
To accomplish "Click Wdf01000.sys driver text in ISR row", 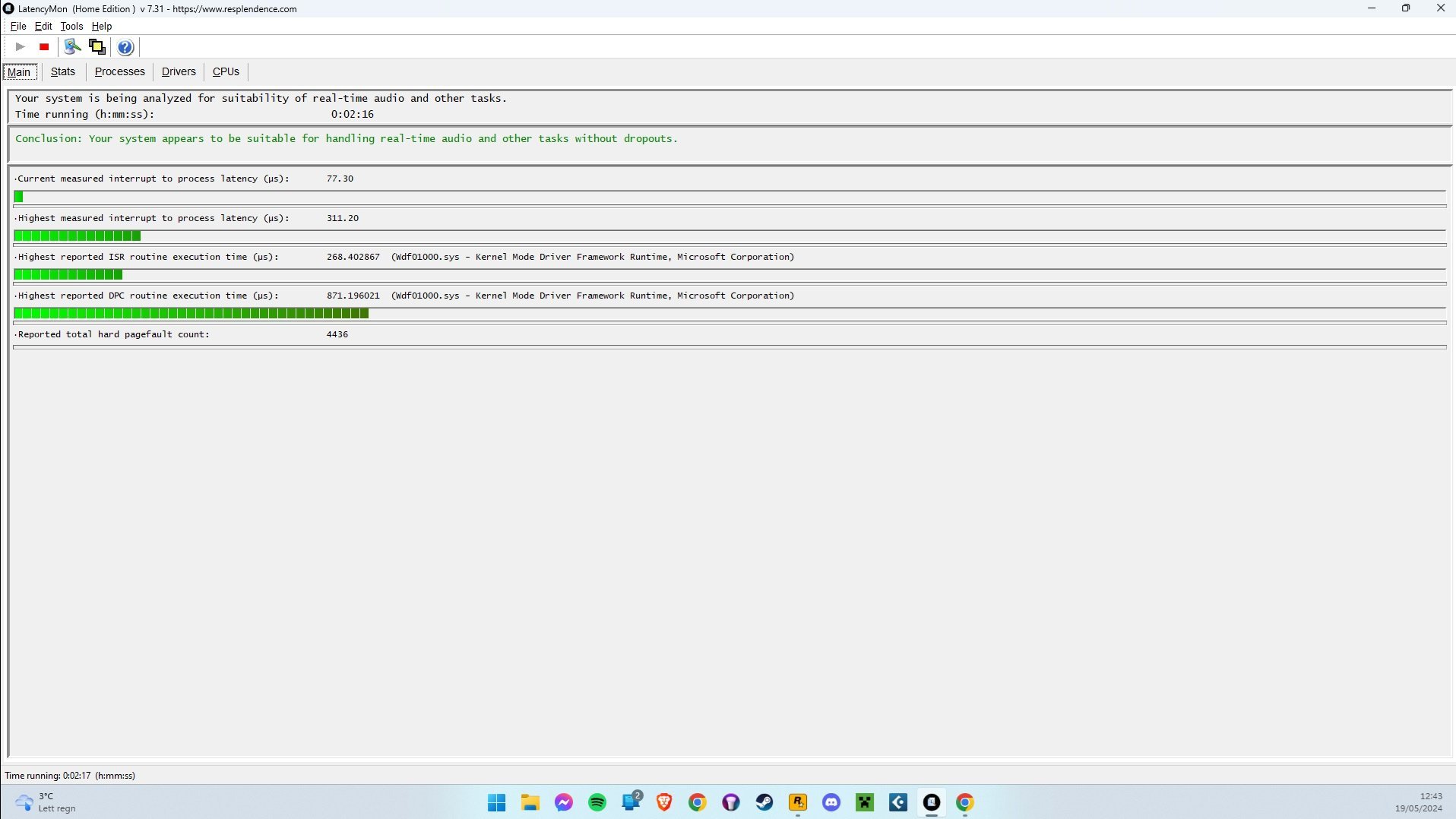I will click(593, 257).
